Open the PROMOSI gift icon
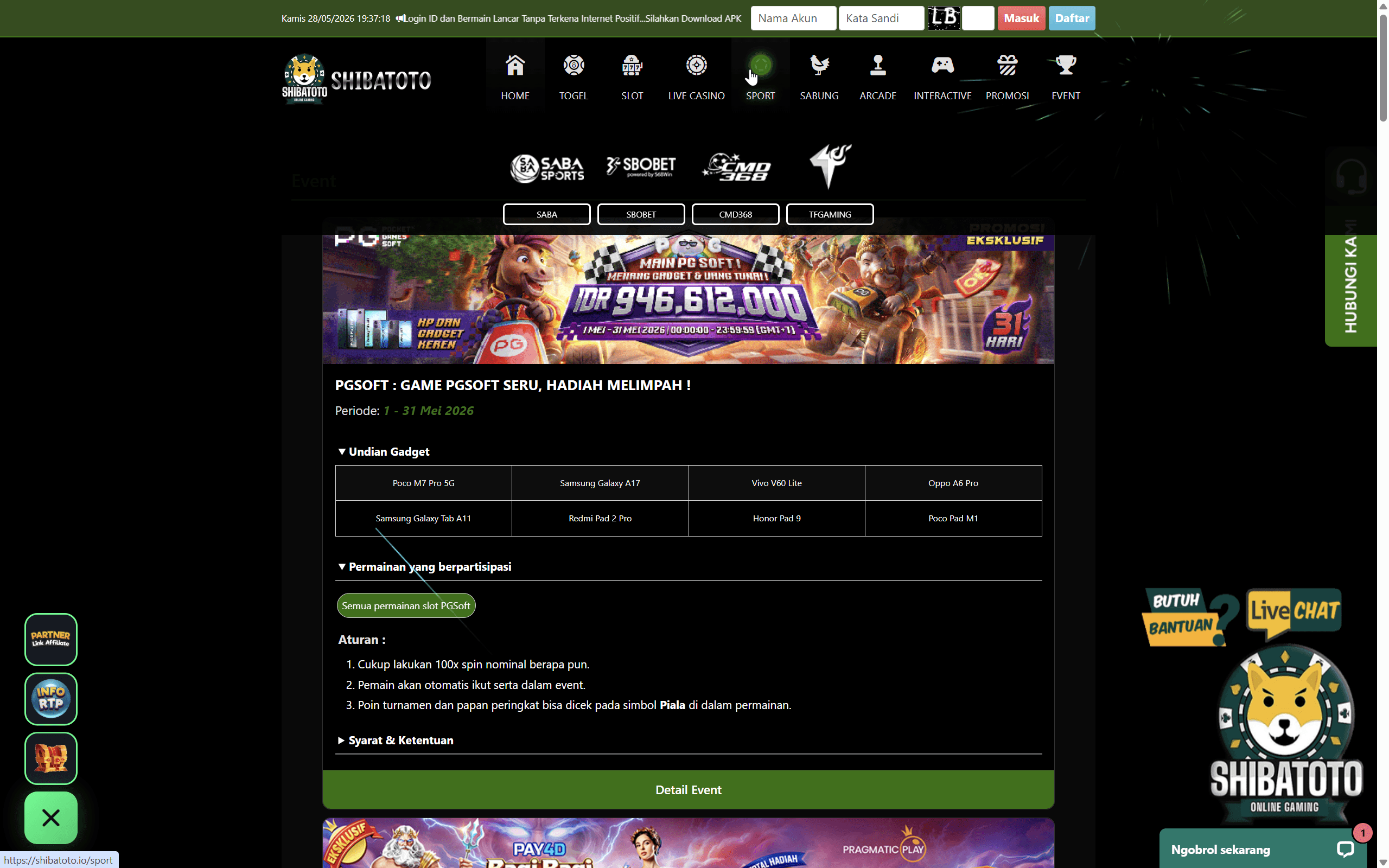Image resolution: width=1389 pixels, height=868 pixels. click(x=1008, y=66)
